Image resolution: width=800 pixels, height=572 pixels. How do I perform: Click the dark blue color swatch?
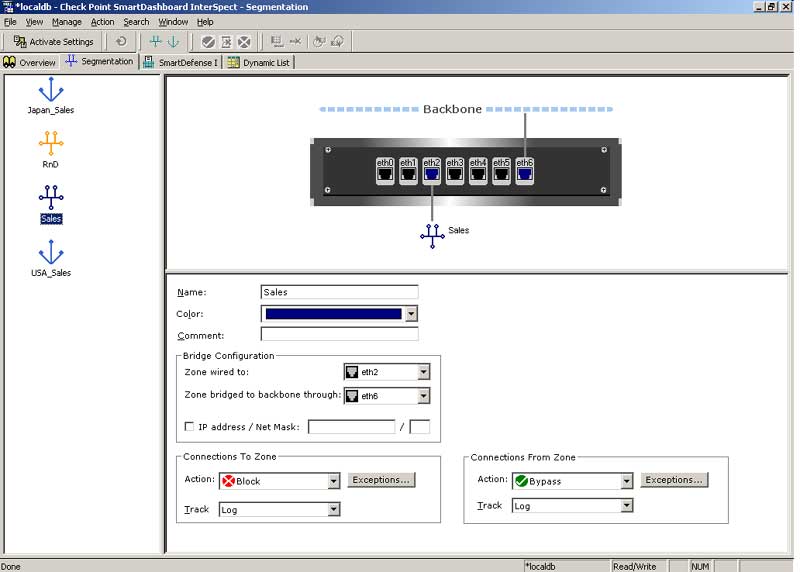(x=333, y=314)
